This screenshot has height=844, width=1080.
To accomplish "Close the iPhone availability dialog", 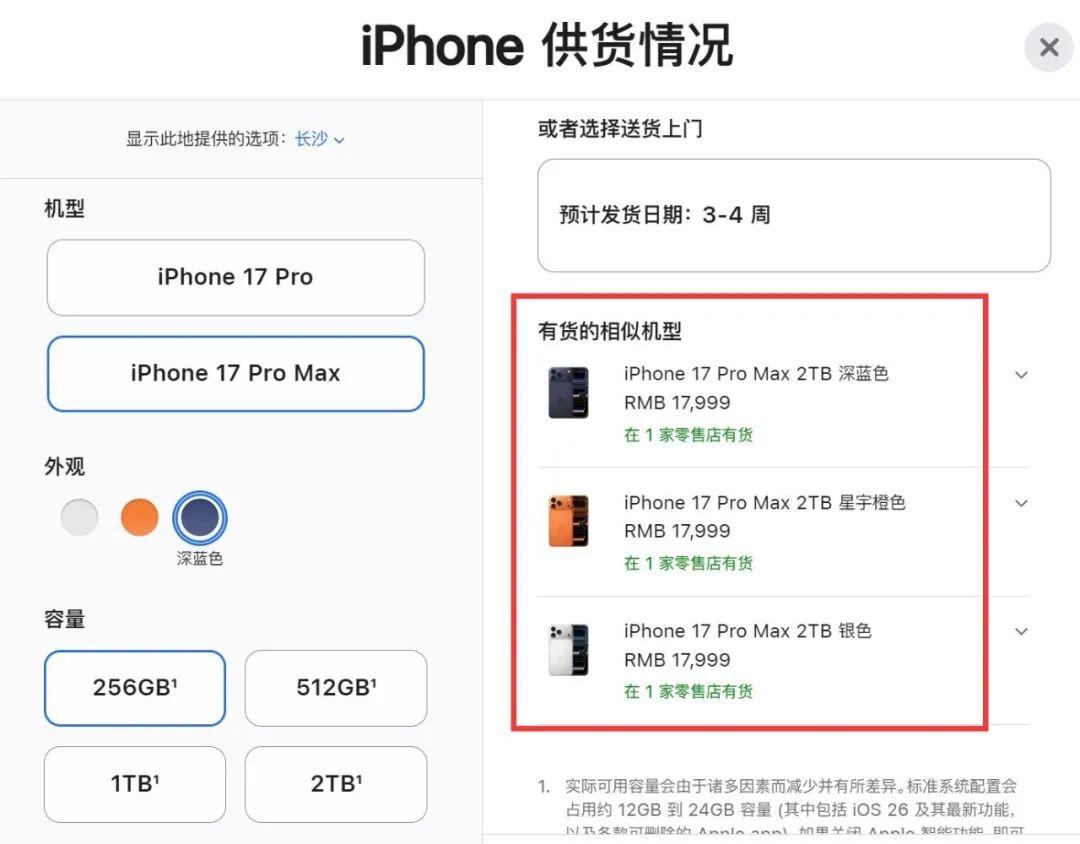I will pos(1048,48).
